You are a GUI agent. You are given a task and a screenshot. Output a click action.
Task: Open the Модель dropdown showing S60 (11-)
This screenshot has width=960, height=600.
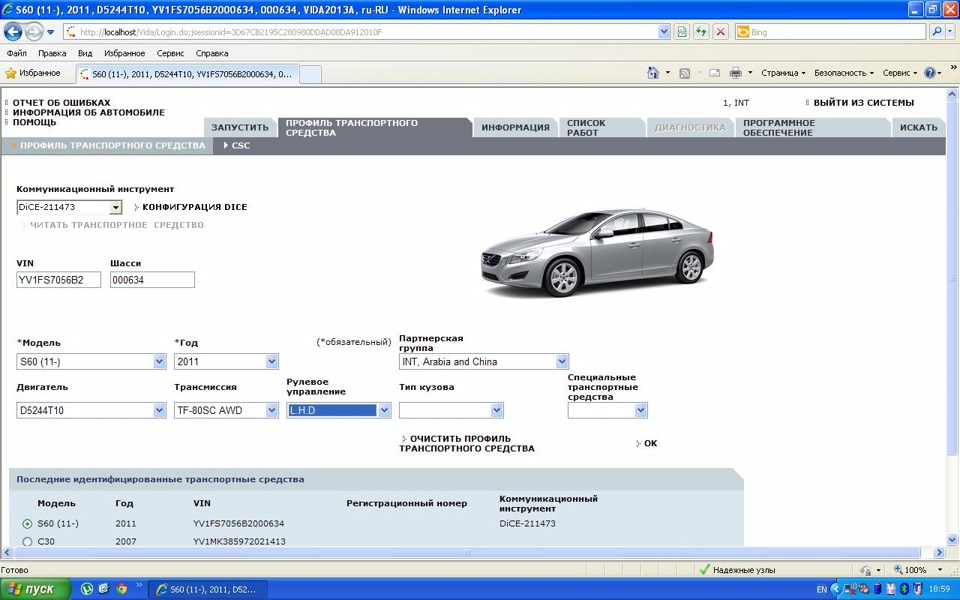point(160,362)
